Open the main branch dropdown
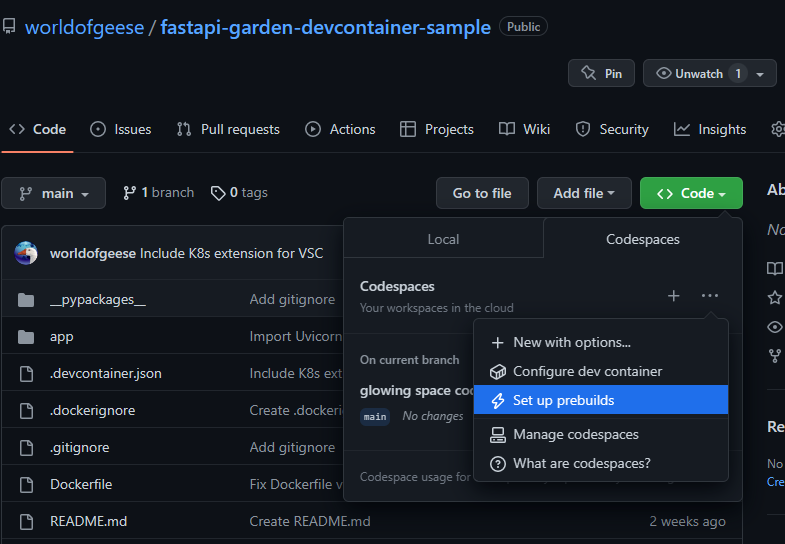The height and width of the screenshot is (544, 785). (x=54, y=193)
